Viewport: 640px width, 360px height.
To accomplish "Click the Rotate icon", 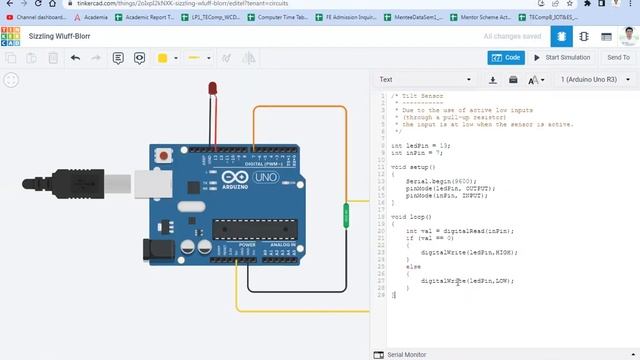I will (x=227, y=58).
